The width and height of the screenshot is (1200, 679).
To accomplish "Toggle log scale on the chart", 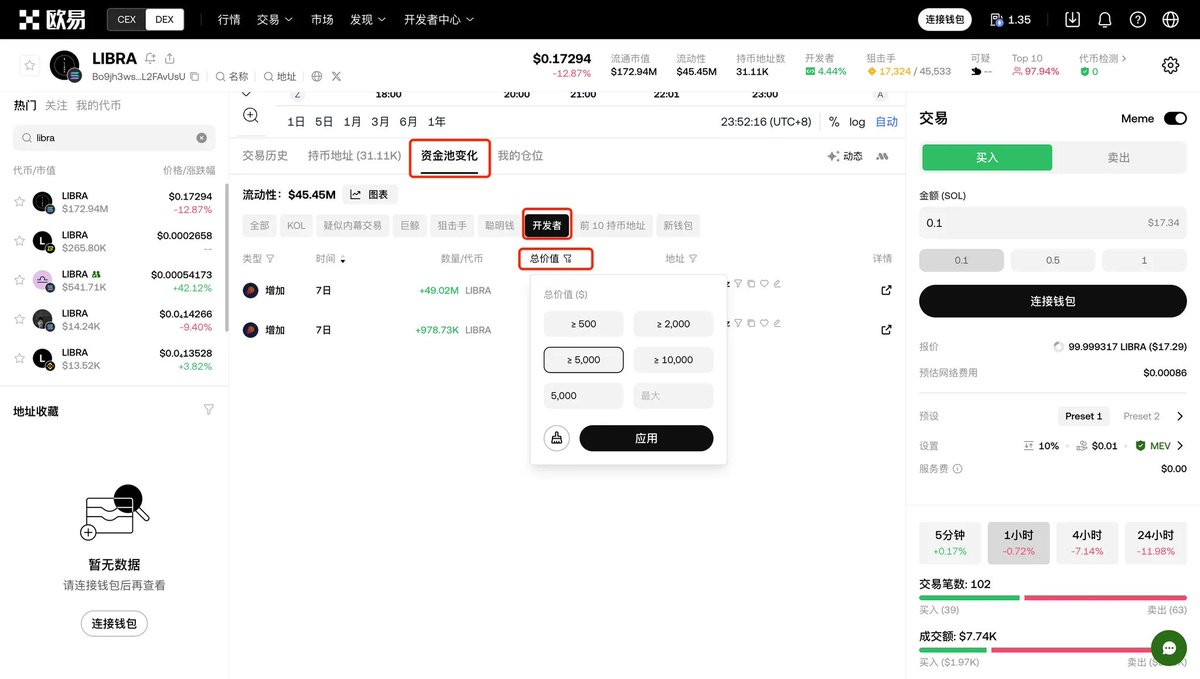I will click(857, 122).
